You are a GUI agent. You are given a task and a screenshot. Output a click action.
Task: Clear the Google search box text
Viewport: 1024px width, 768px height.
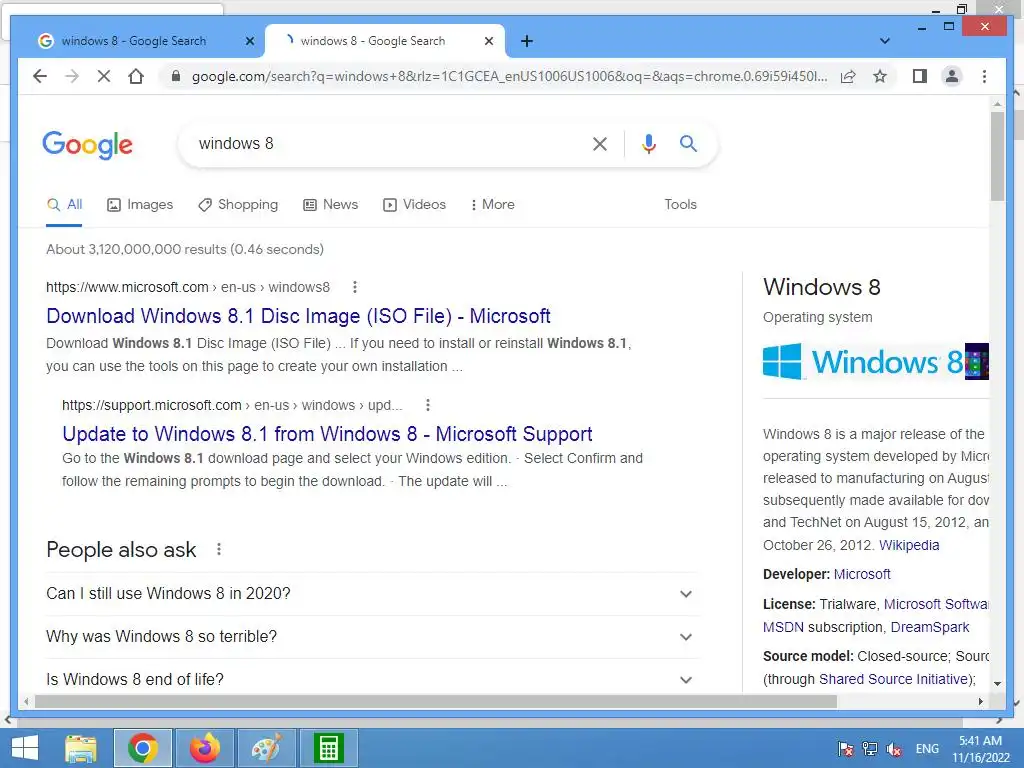[600, 144]
